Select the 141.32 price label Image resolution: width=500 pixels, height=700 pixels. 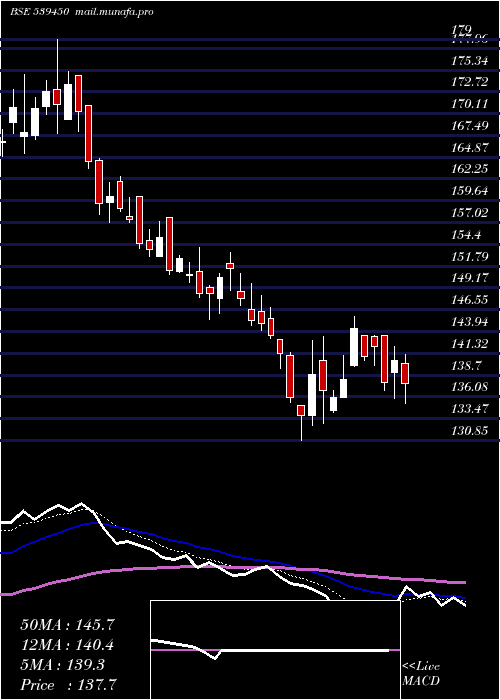tap(469, 344)
